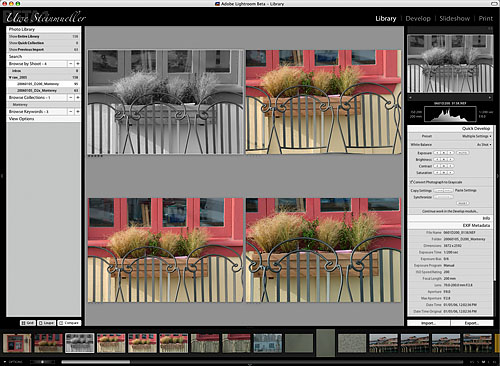Screen dimensions: 500x366
Task: Collapse the raw_2005 folder tree
Action: click(10, 77)
